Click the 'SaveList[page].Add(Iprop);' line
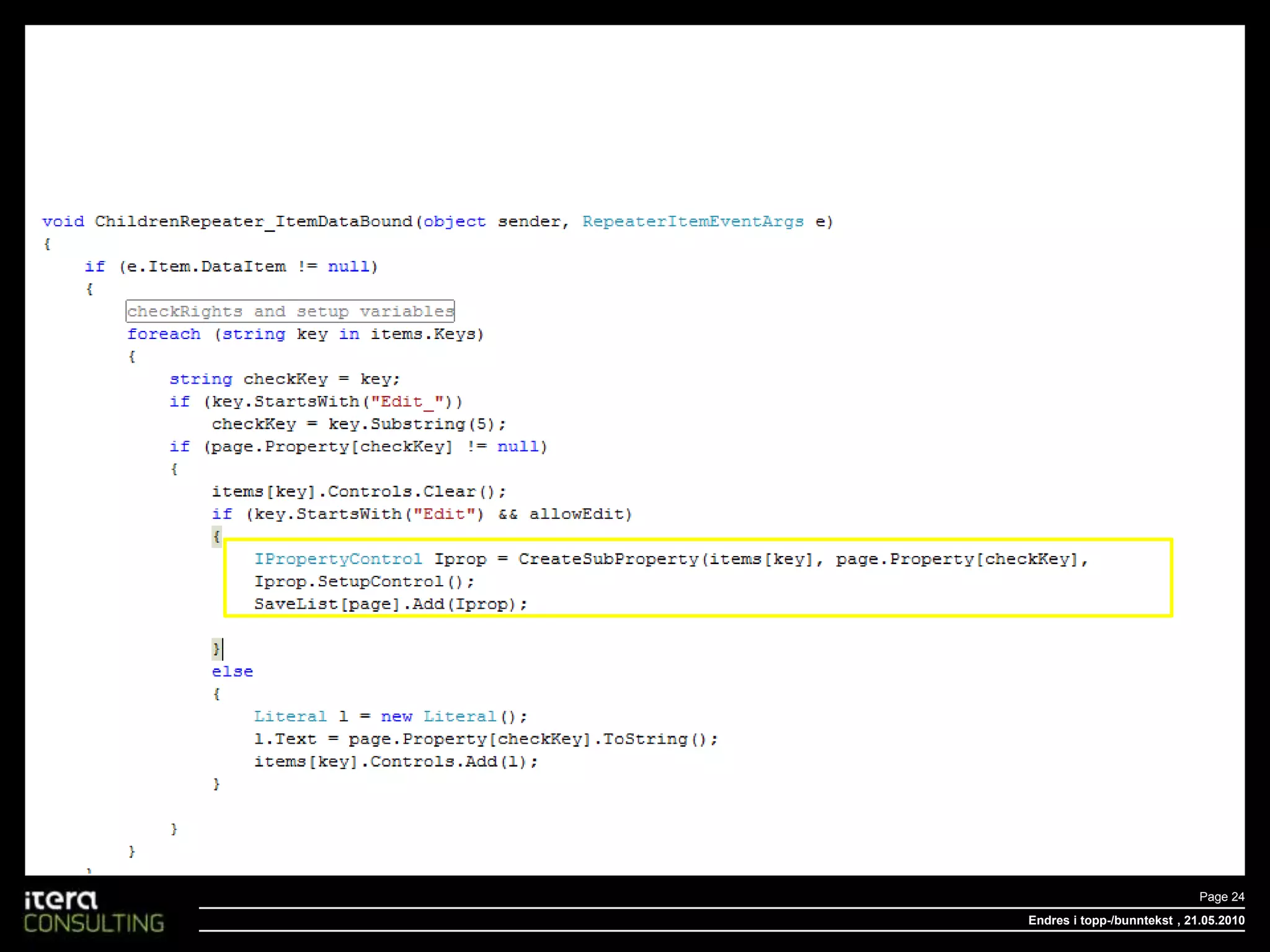 coord(391,604)
